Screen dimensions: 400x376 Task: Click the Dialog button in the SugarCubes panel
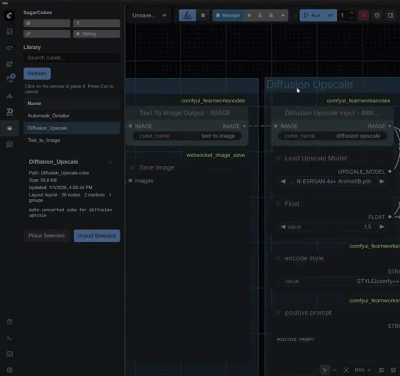97,34
